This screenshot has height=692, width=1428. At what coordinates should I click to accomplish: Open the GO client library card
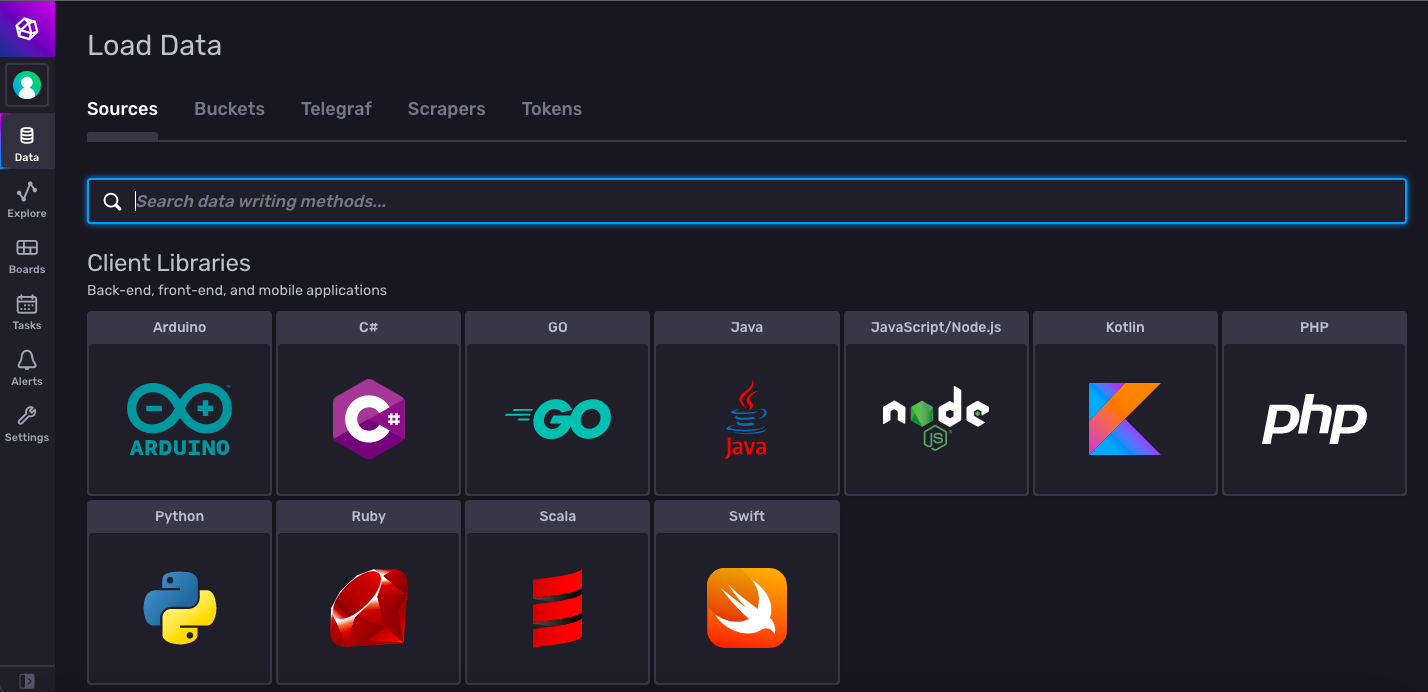pyautogui.click(x=557, y=403)
